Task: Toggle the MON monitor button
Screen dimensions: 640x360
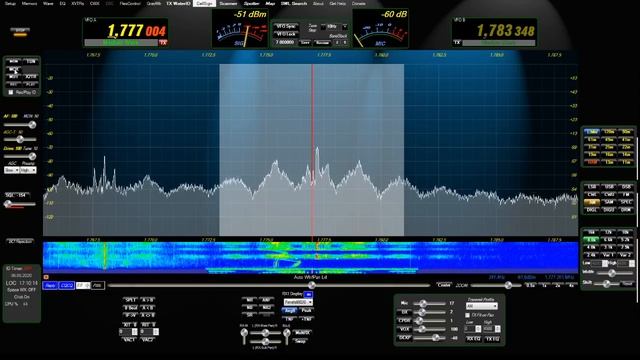Action: 14,61
